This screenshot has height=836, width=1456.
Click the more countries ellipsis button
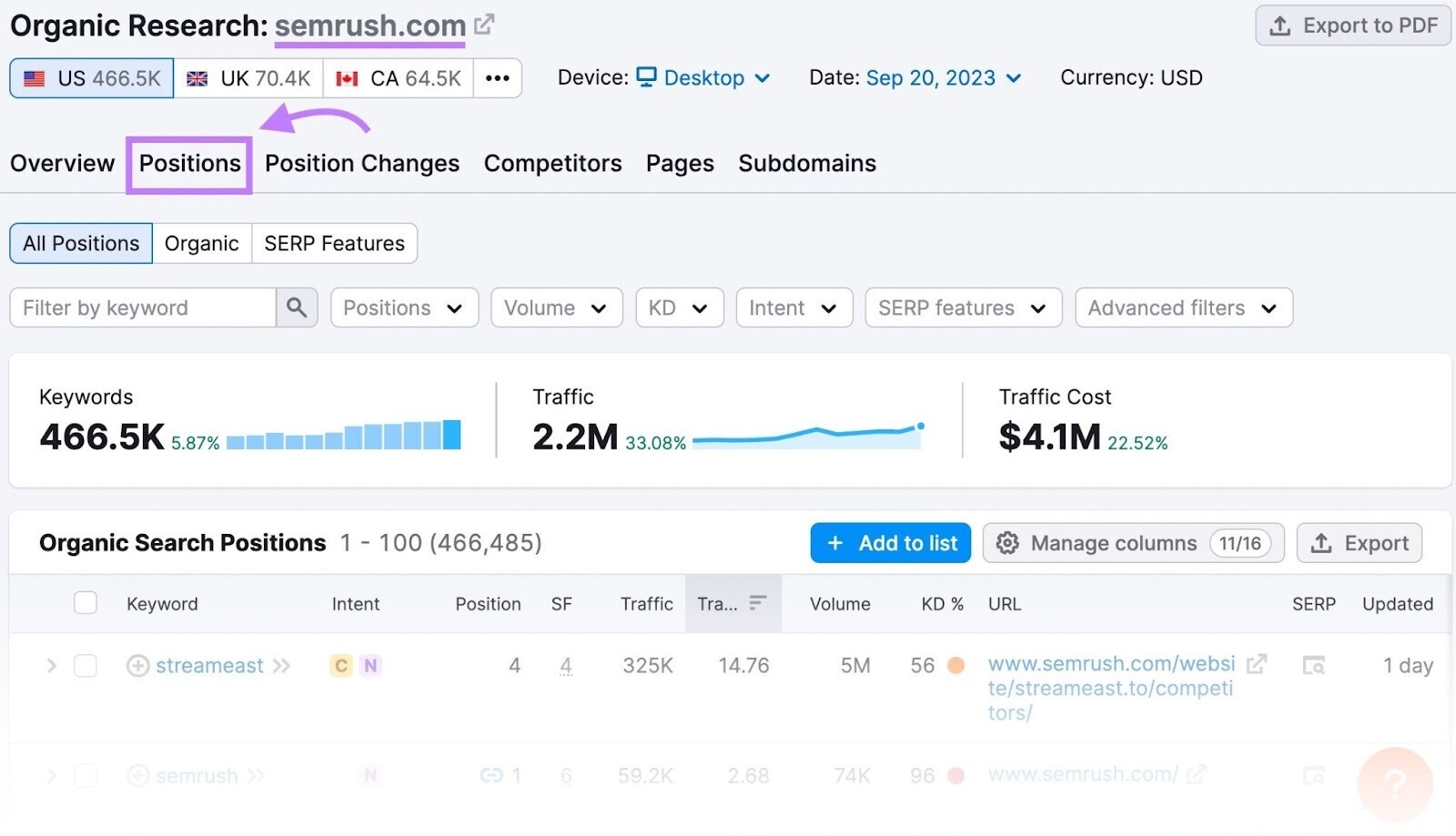497,78
